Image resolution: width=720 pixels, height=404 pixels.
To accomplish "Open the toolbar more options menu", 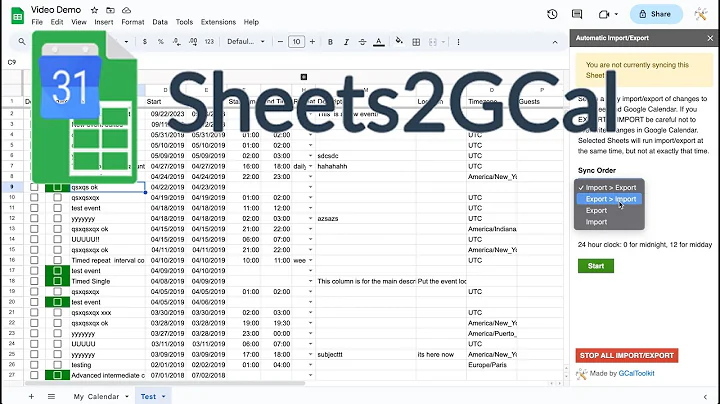I will click(458, 42).
